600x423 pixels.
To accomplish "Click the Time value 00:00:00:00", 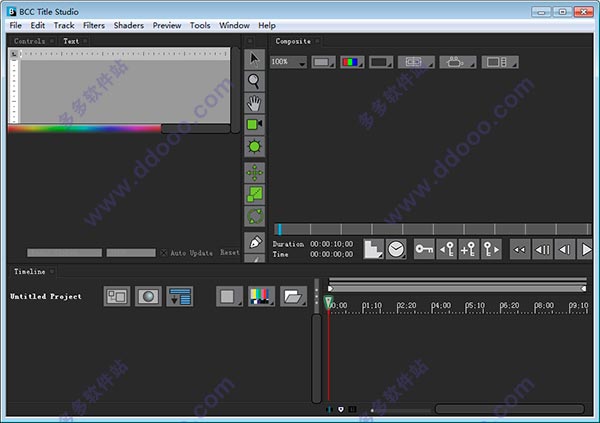I will (331, 254).
